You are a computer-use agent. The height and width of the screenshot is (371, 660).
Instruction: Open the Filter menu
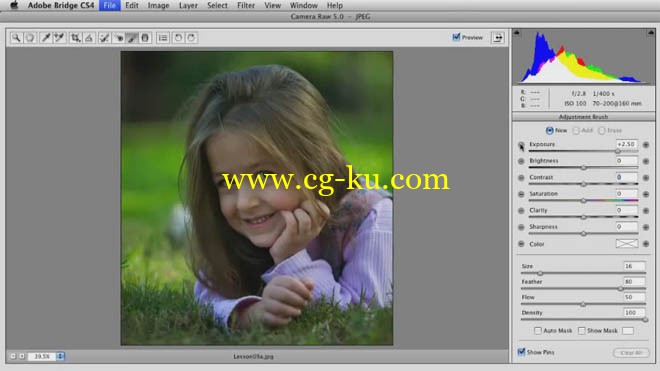point(246,5)
